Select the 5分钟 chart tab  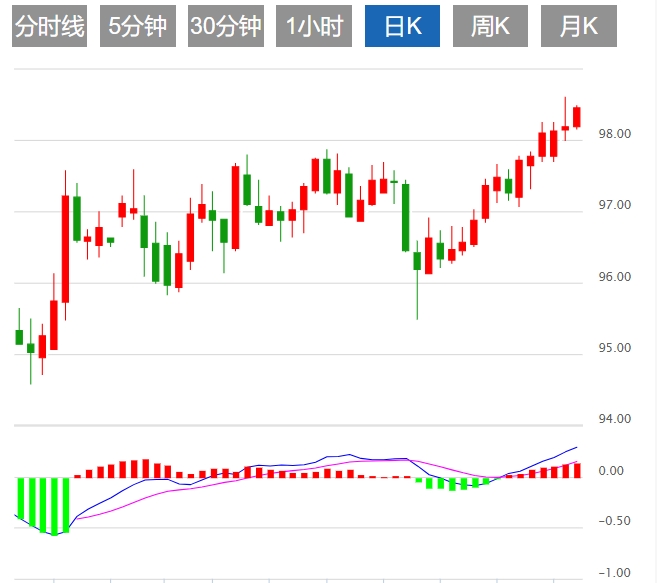pos(138,26)
